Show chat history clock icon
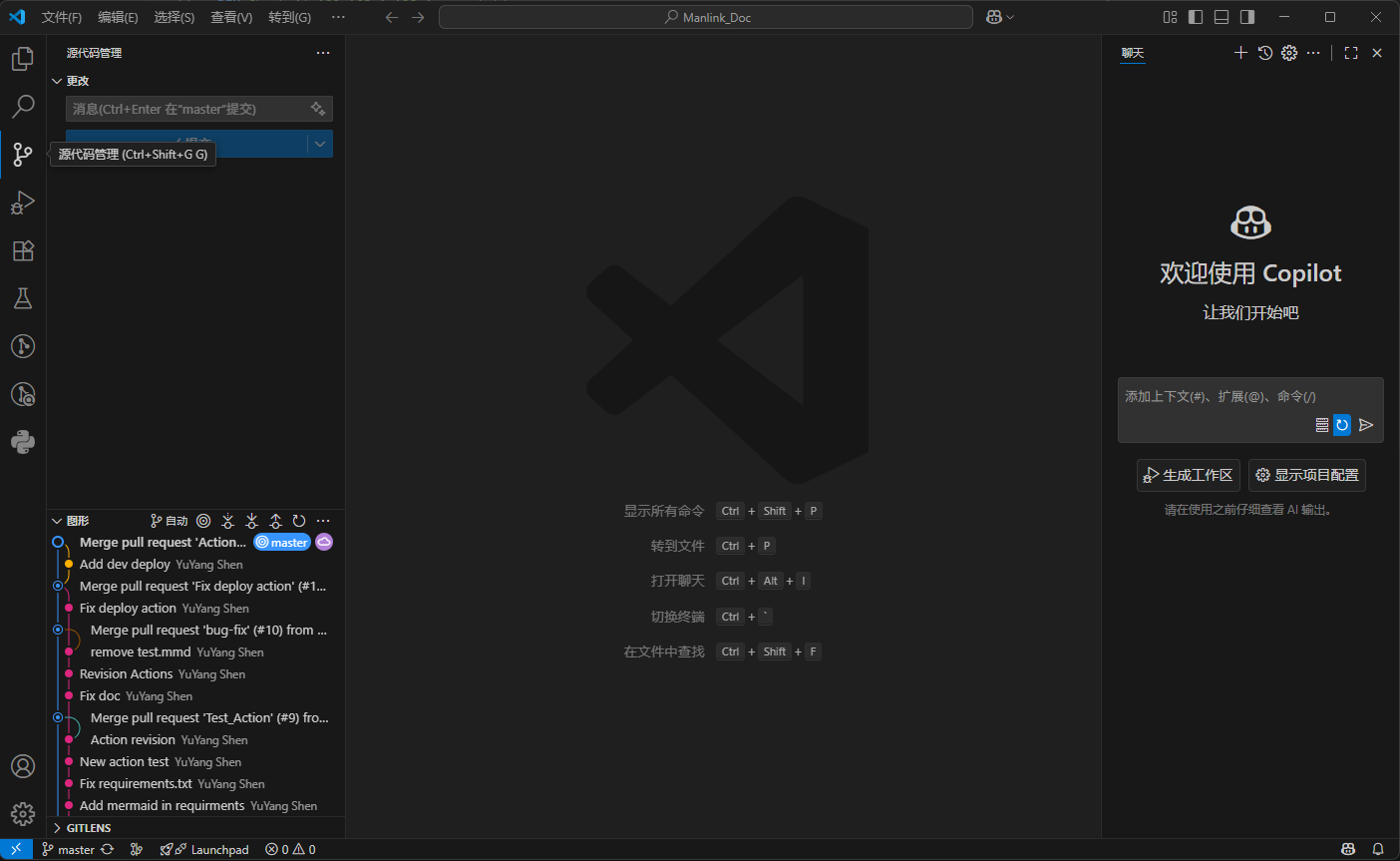Image resolution: width=1400 pixels, height=861 pixels. (x=1265, y=53)
